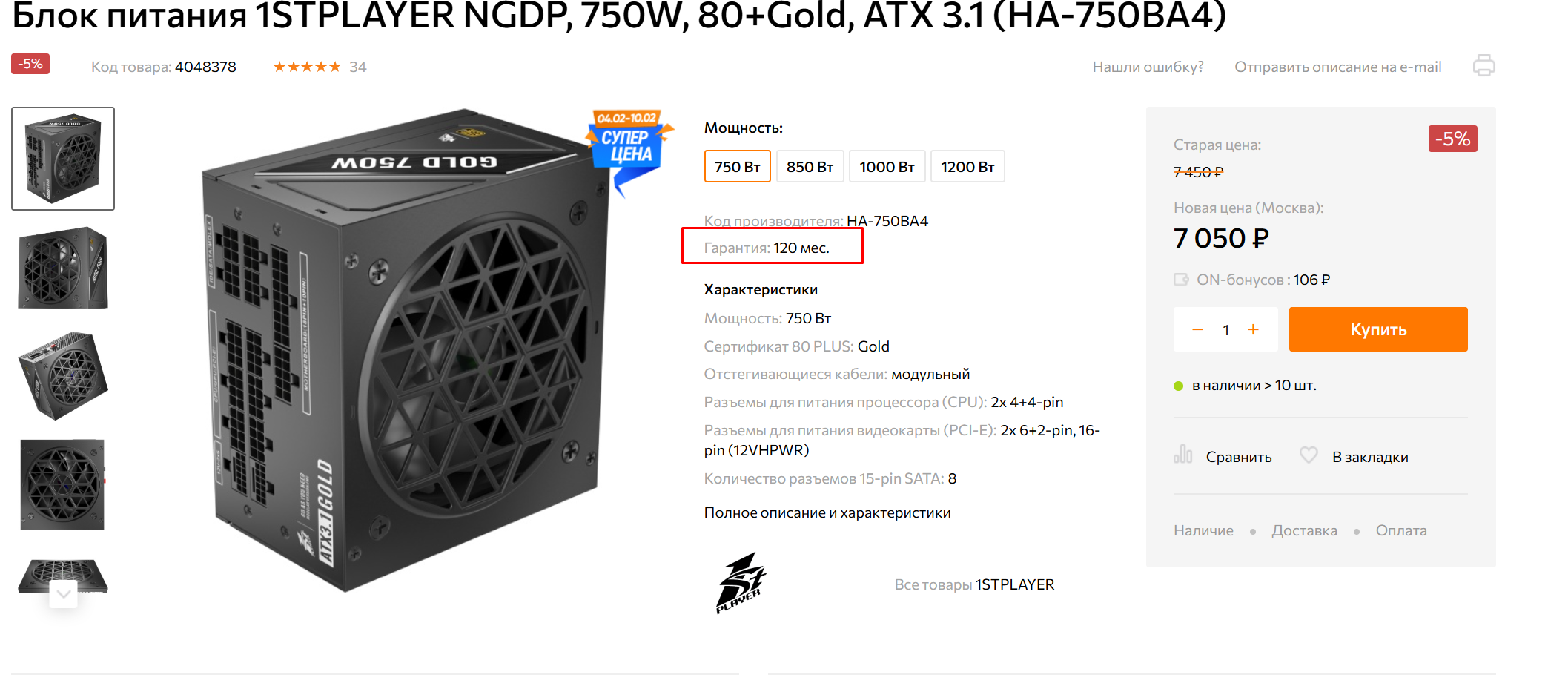
Task: Click the printer icon
Action: [x=1483, y=65]
